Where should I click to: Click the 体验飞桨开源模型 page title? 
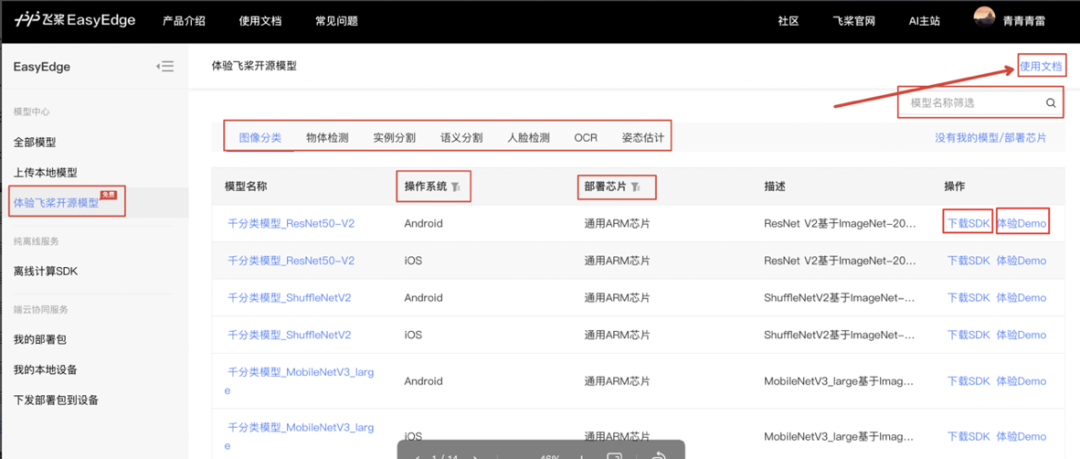click(254, 66)
